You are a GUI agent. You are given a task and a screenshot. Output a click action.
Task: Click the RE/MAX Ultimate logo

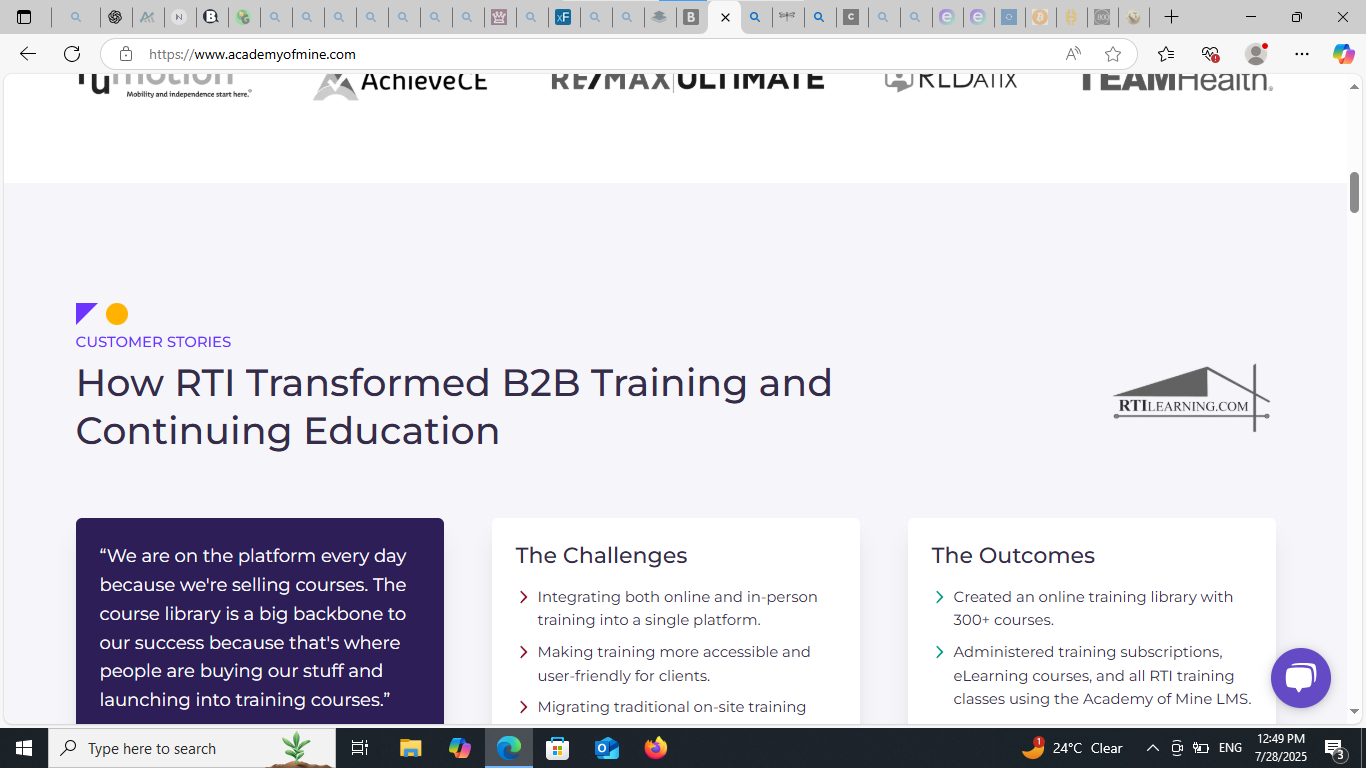pyautogui.click(x=688, y=81)
